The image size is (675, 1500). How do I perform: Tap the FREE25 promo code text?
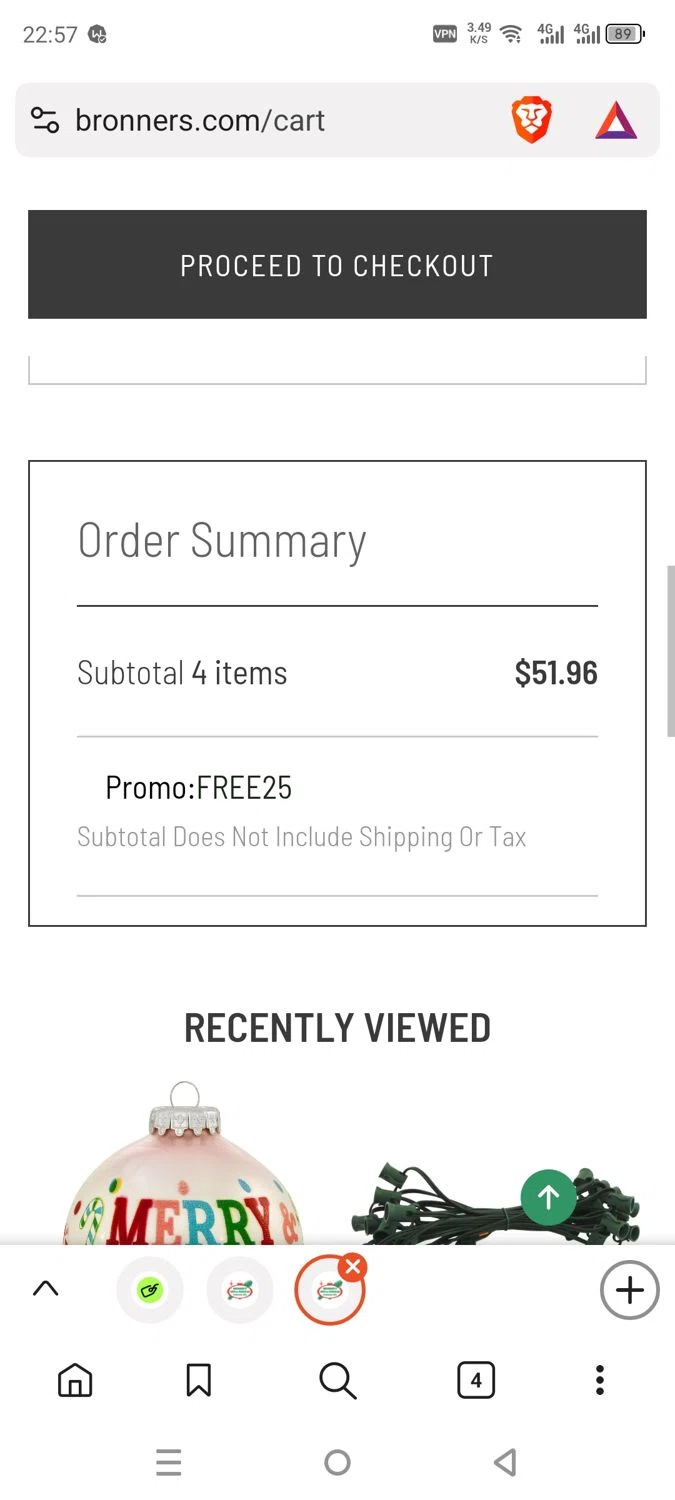click(x=244, y=788)
